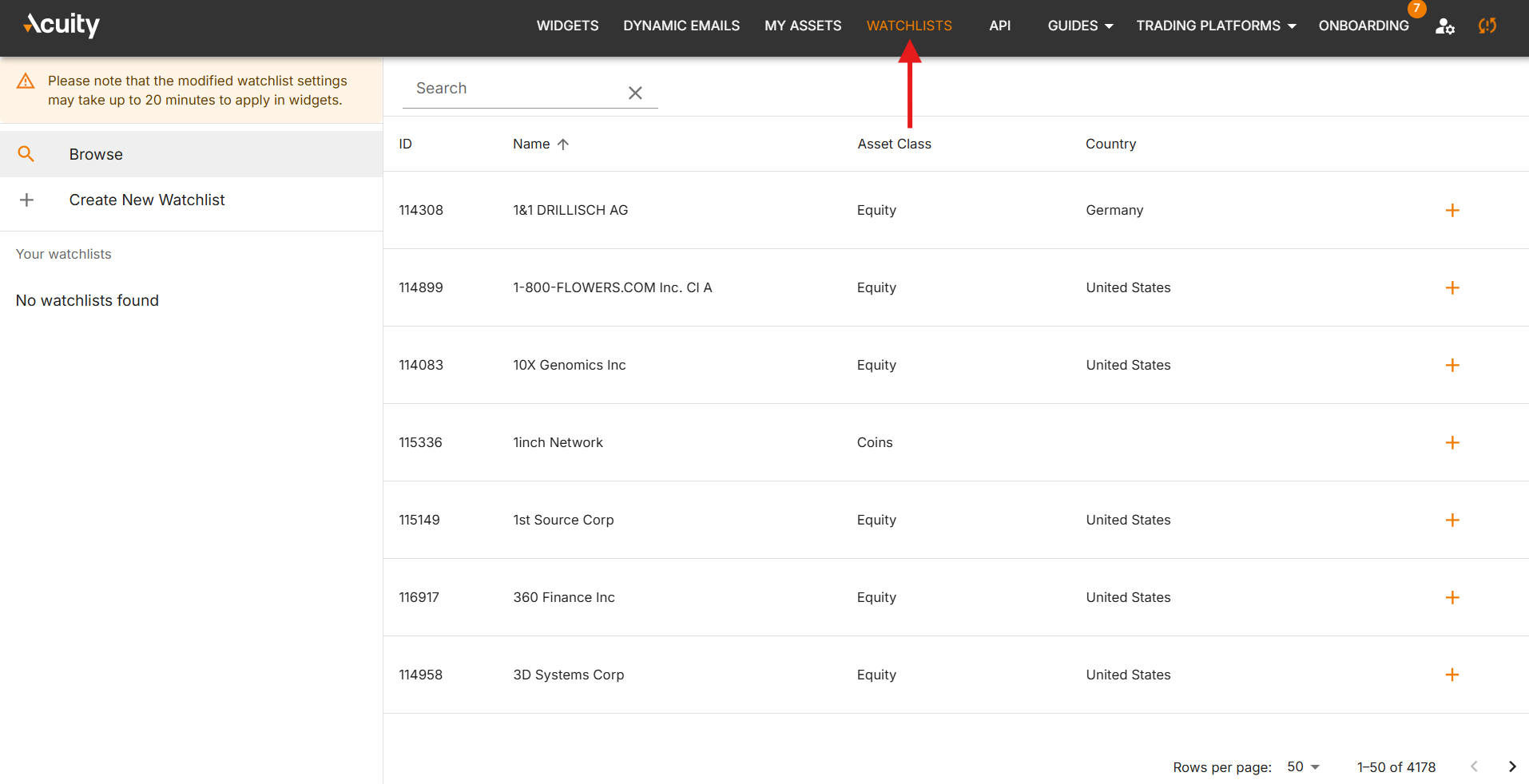The height and width of the screenshot is (784, 1529).
Task: Add 3D Systems Corp via its plus icon
Action: point(1452,675)
